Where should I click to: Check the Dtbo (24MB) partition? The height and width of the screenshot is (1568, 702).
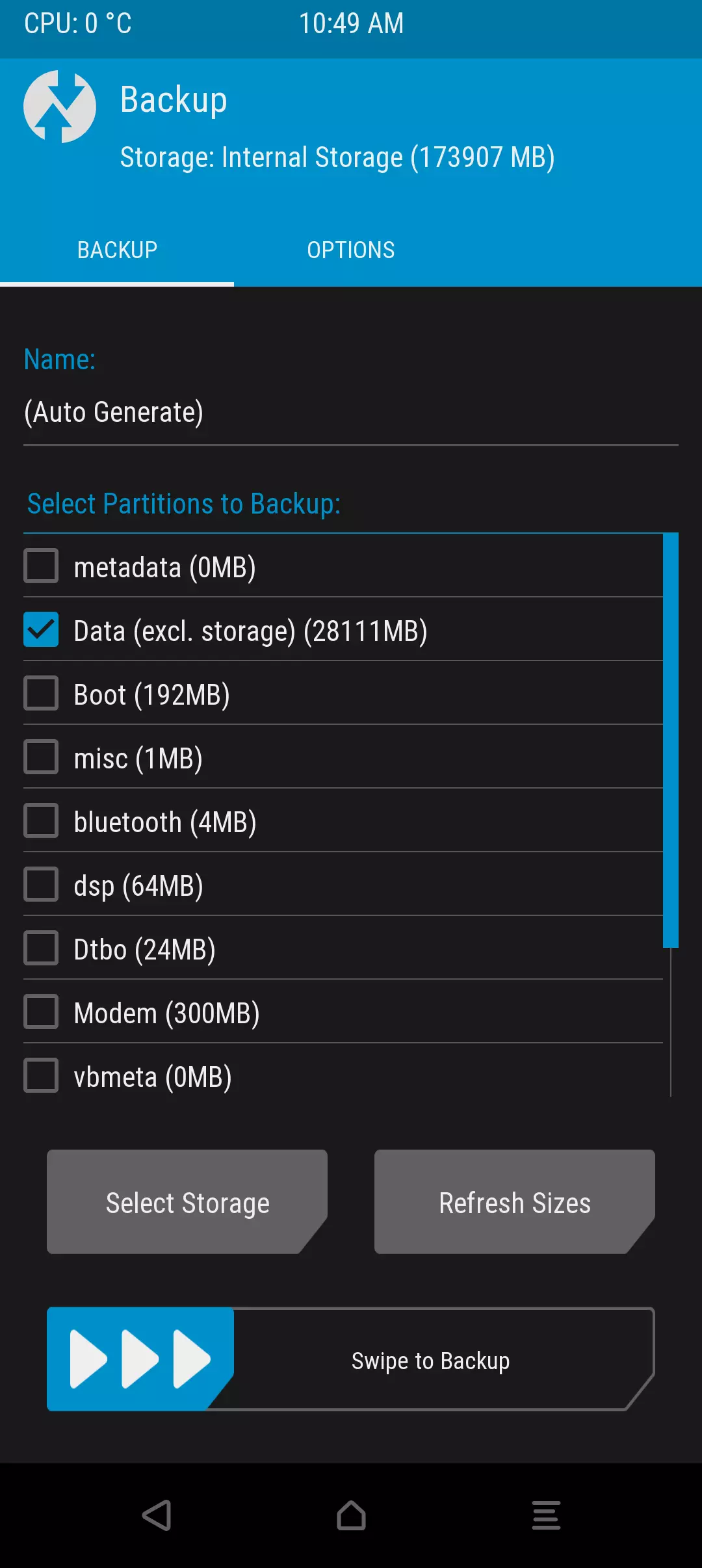click(x=41, y=948)
